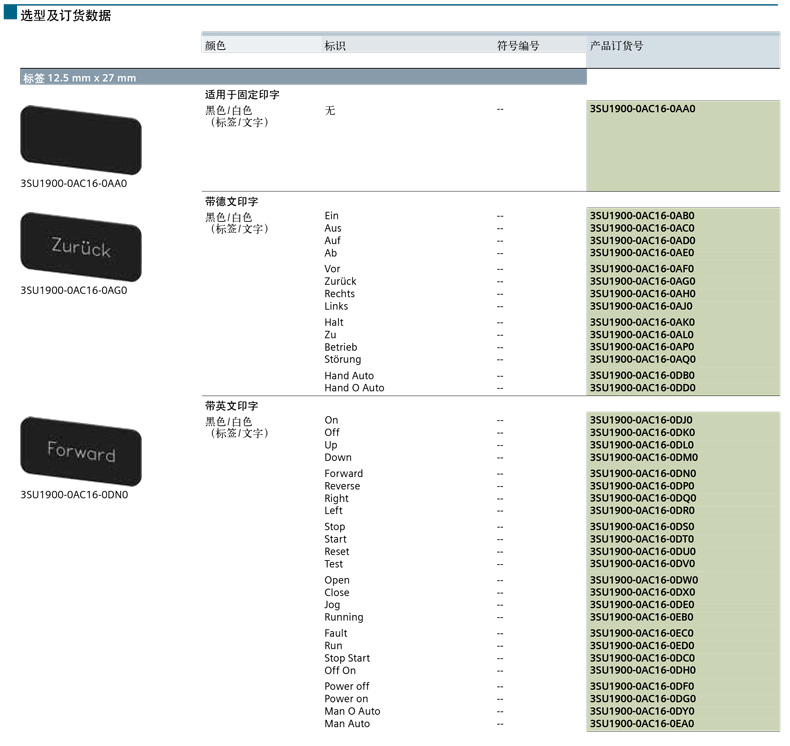The width and height of the screenshot is (790, 746).
Task: Select the Hand O Auto label entry
Action: click(x=354, y=388)
